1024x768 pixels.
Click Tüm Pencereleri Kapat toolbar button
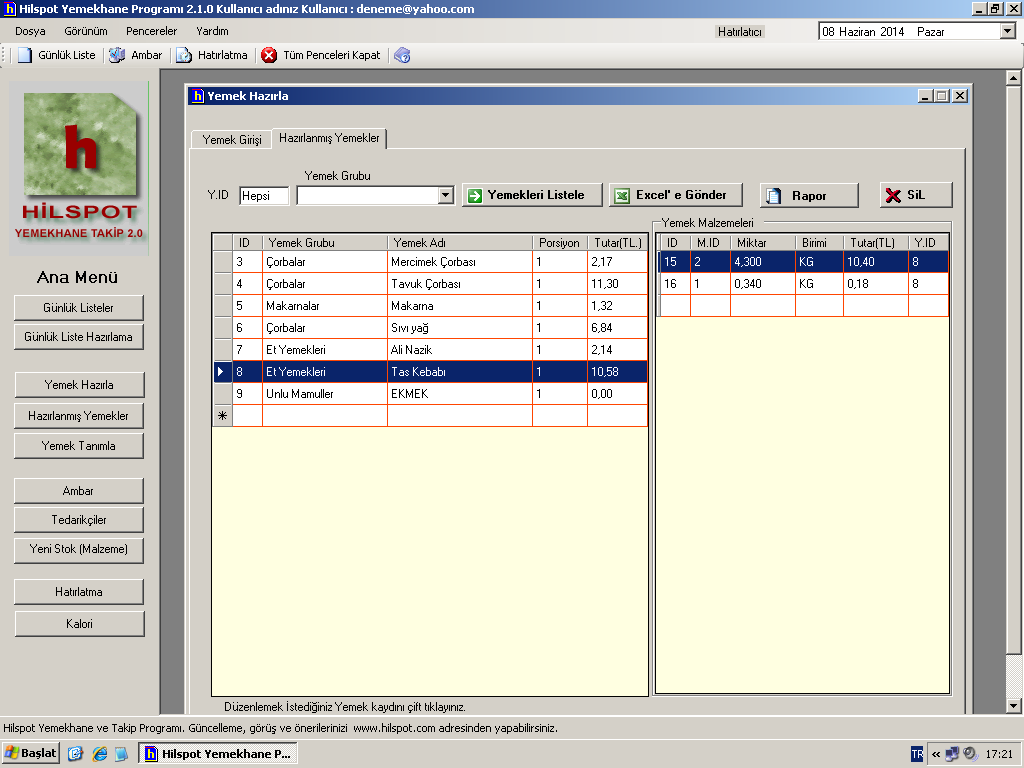pos(321,56)
